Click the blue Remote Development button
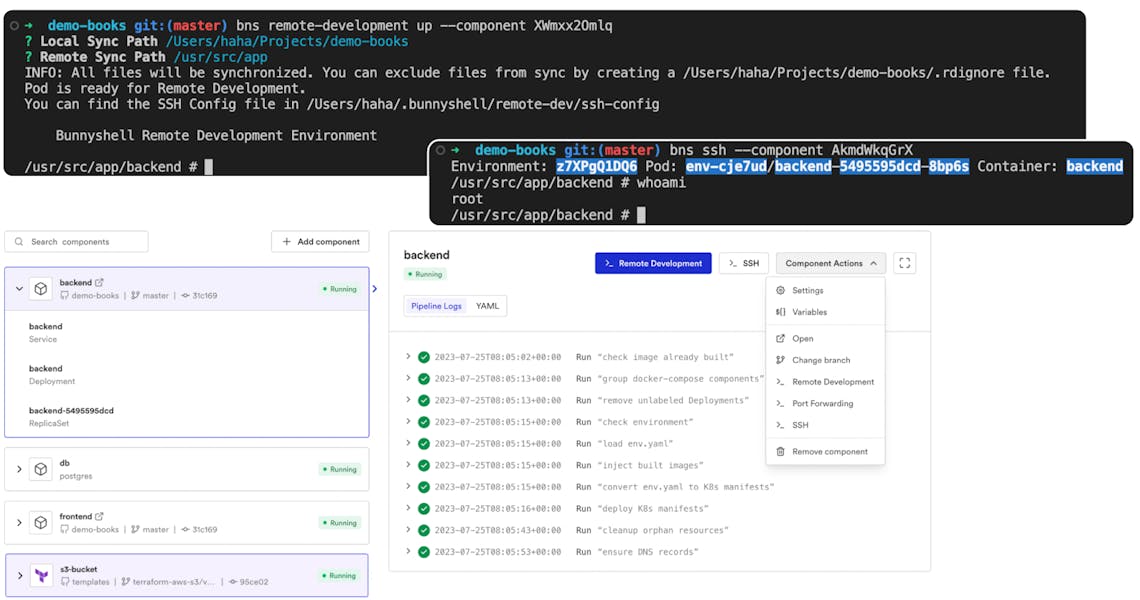 (653, 263)
